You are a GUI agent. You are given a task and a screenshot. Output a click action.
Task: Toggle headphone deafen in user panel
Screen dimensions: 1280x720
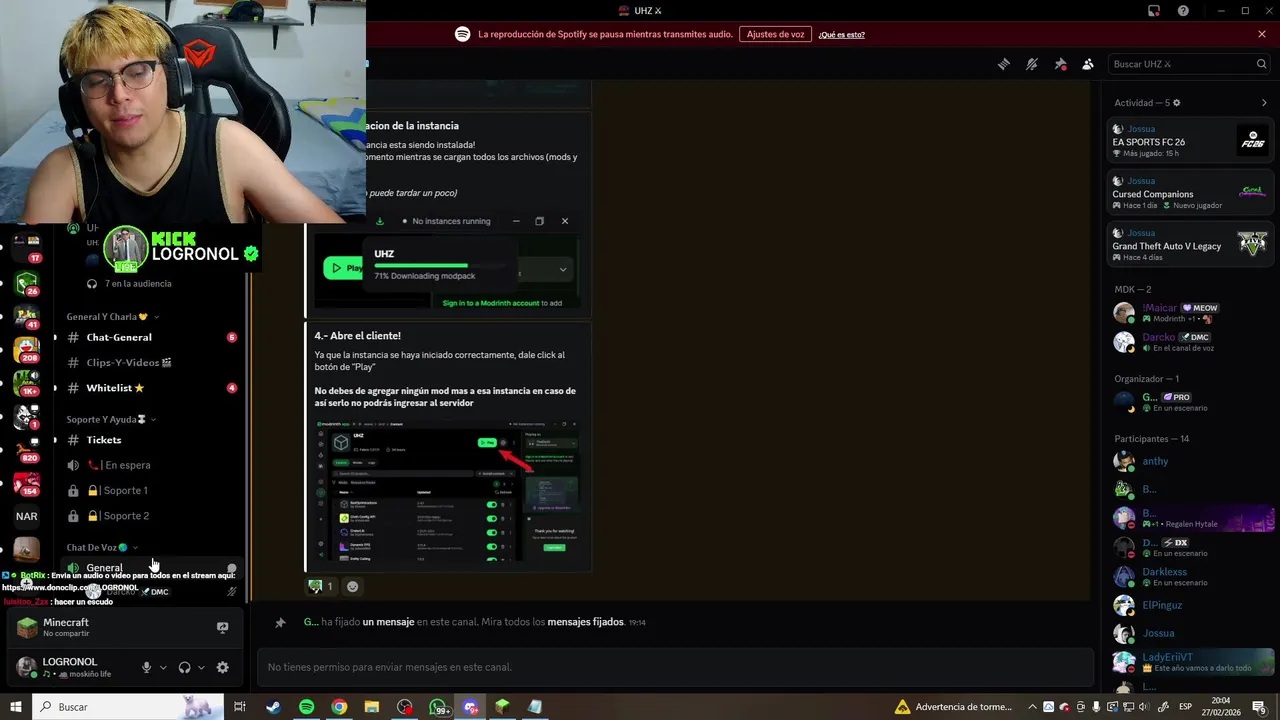(184, 667)
